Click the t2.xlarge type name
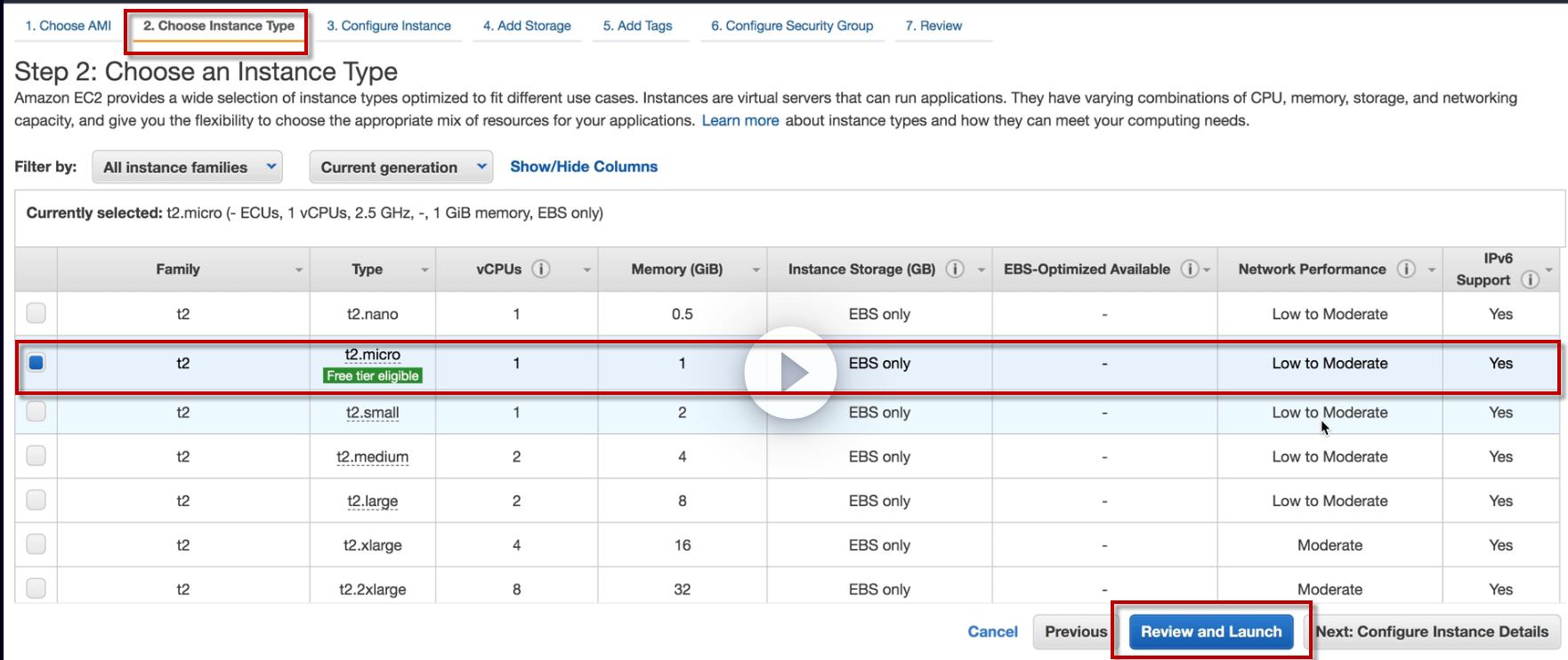 373,545
